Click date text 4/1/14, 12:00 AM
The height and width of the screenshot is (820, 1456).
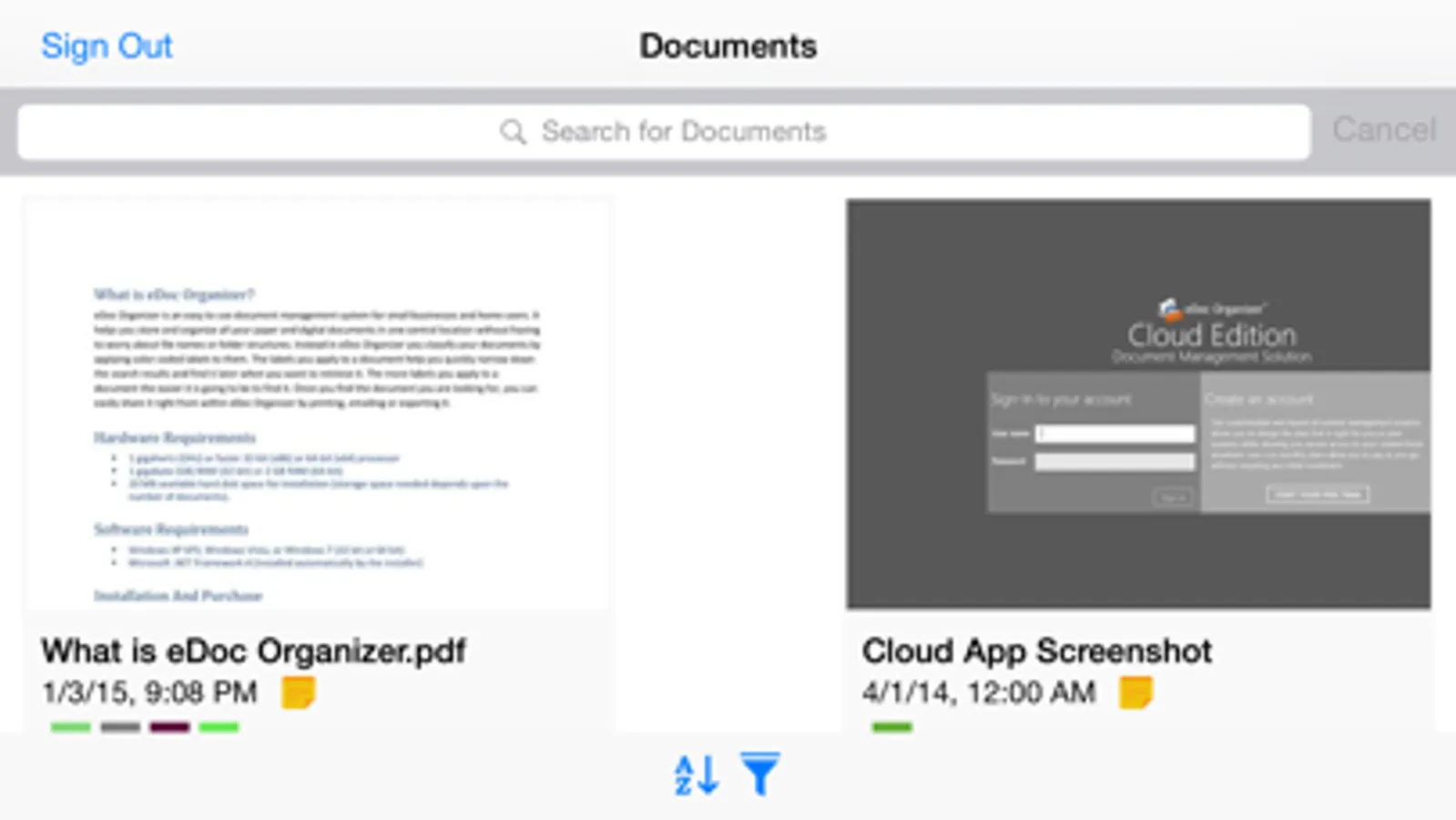click(x=979, y=692)
